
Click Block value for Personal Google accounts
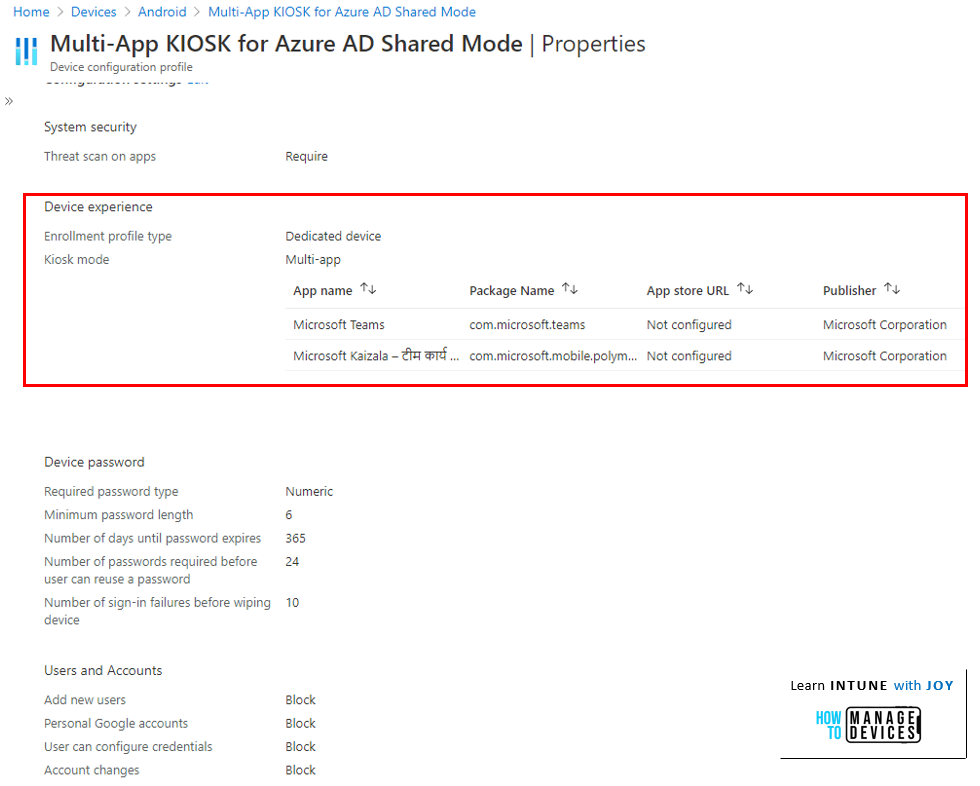(300, 724)
